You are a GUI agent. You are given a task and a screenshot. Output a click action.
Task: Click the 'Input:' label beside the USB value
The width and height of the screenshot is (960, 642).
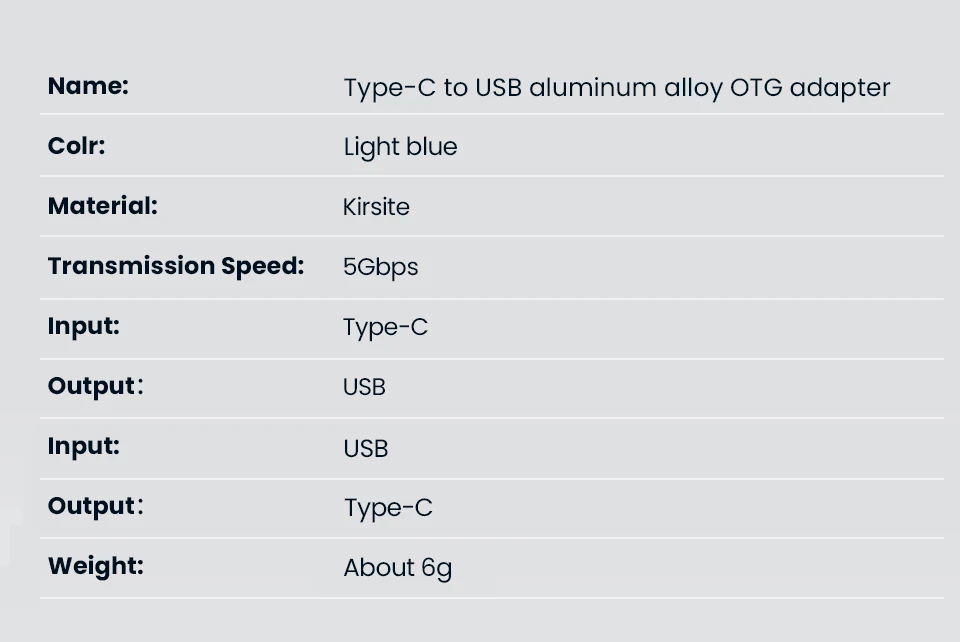[x=83, y=446]
